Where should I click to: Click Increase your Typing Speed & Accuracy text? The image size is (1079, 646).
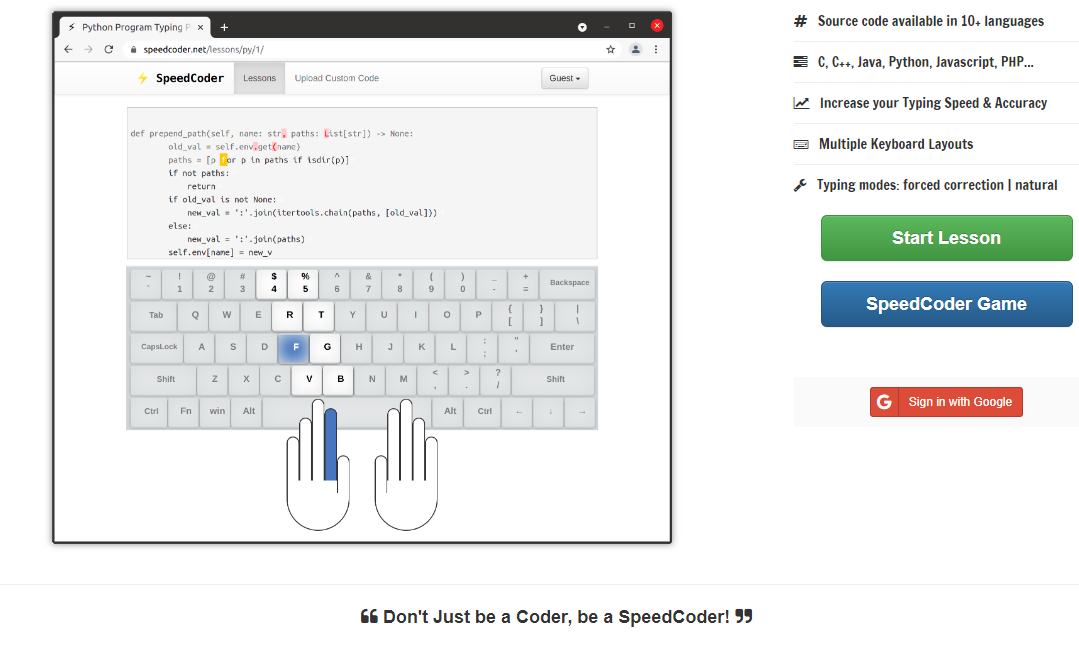[933, 103]
